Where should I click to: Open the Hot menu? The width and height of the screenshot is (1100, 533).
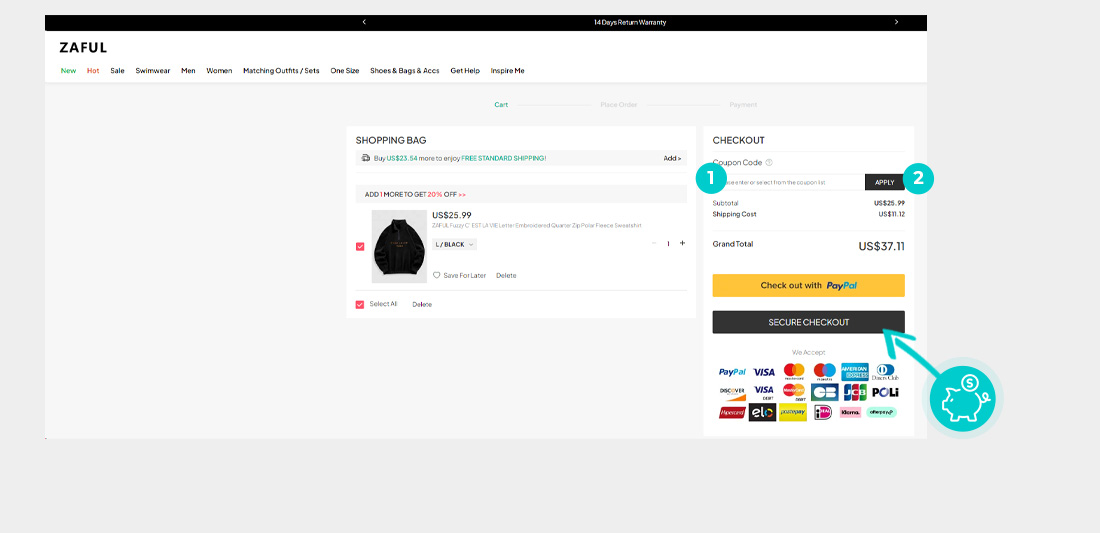click(x=93, y=71)
